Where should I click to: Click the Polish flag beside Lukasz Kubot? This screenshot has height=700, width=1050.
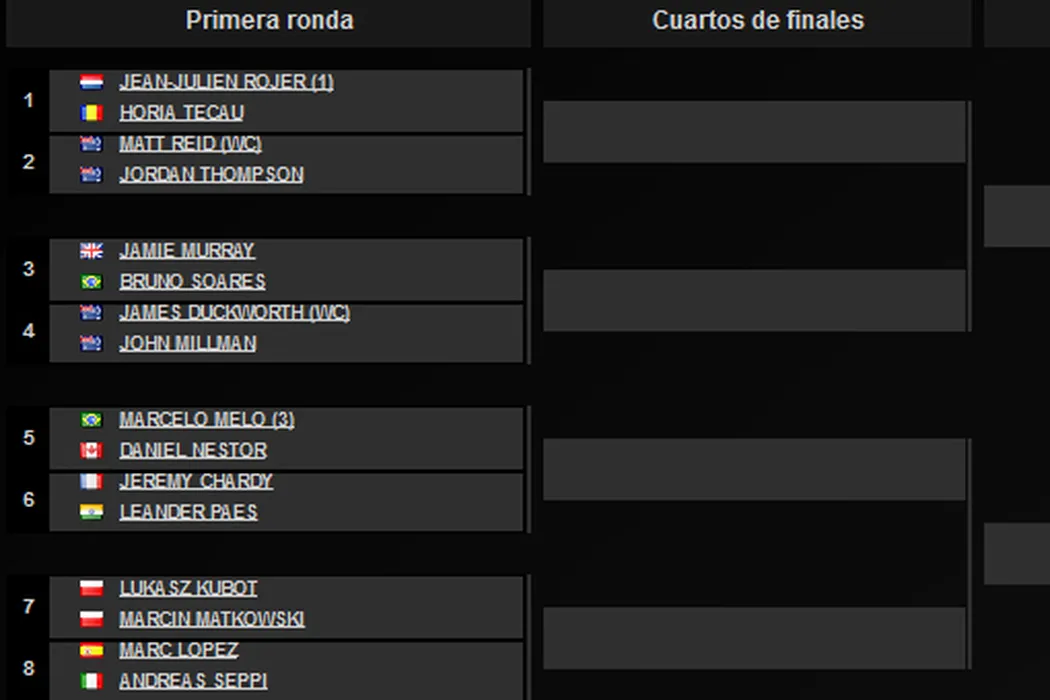pyautogui.click(x=92, y=589)
